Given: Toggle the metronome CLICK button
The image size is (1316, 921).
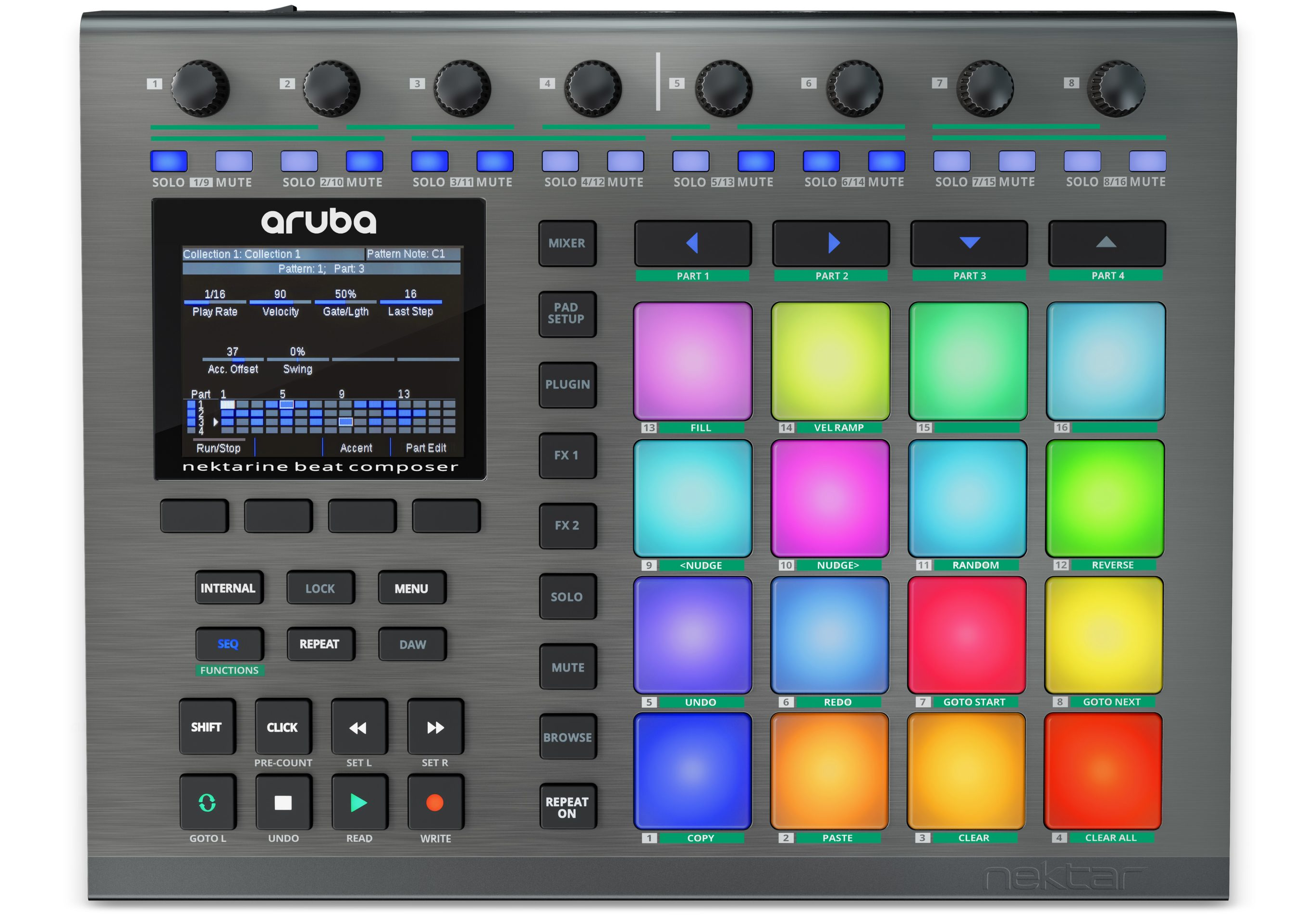Looking at the screenshot, I should pyautogui.click(x=283, y=727).
